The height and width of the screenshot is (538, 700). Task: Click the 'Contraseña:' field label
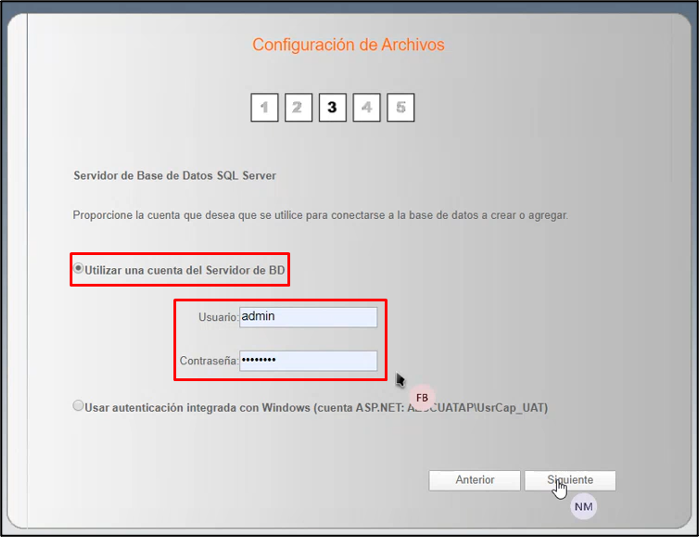(x=208, y=361)
